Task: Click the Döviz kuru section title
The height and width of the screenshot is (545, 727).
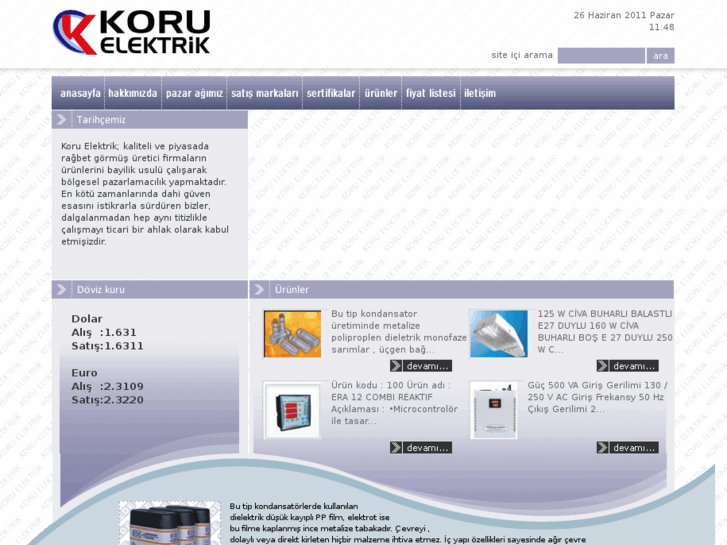Action: click(101, 290)
